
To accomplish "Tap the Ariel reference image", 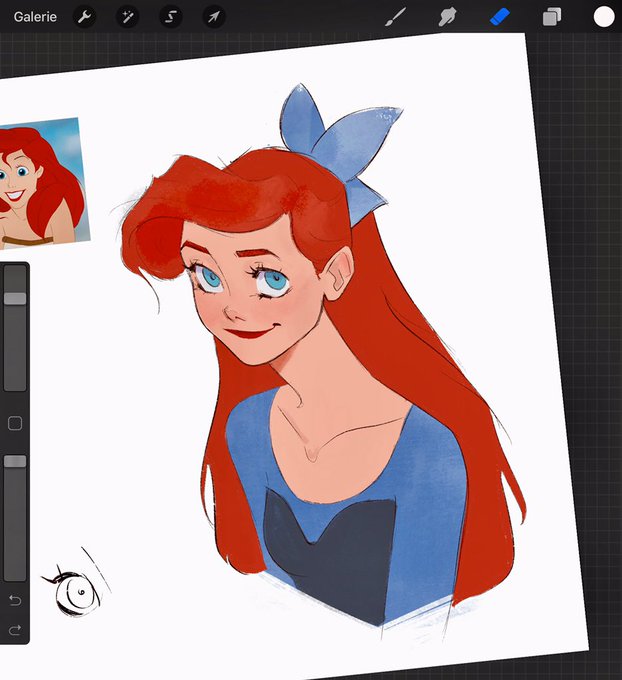I will pyautogui.click(x=43, y=184).
